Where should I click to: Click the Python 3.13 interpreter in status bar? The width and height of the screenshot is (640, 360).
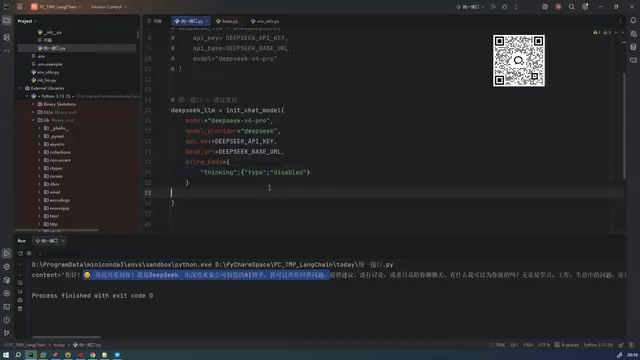click(x=598, y=345)
